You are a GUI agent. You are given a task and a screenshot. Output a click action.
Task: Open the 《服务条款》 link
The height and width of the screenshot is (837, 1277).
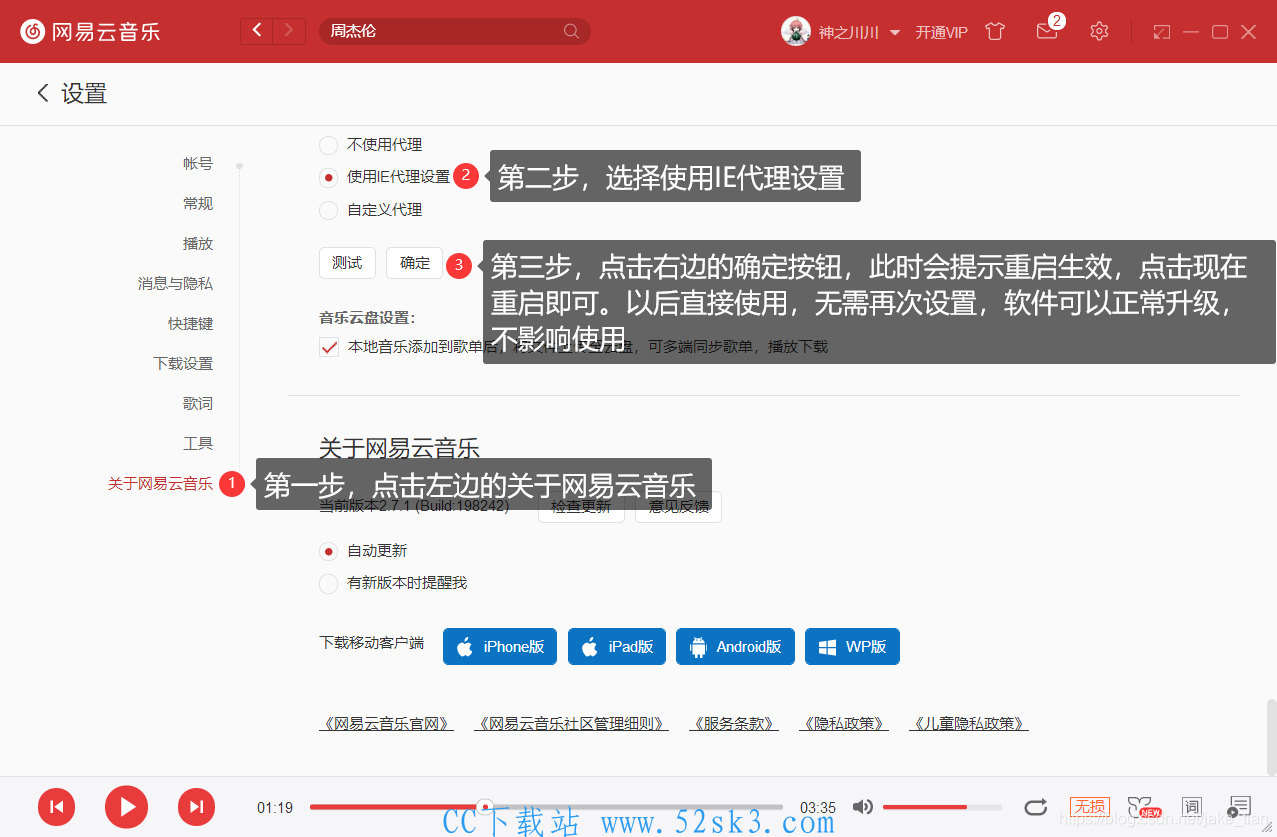(x=734, y=724)
